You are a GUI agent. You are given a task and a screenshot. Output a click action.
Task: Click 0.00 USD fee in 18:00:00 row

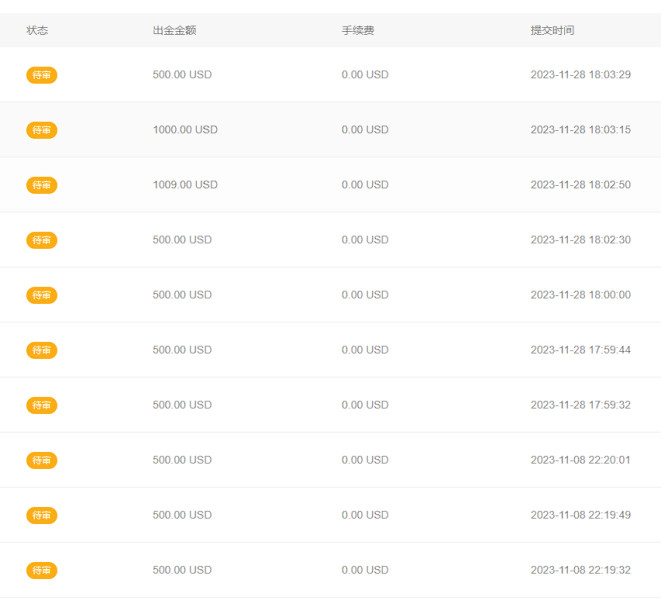pyautogui.click(x=365, y=295)
